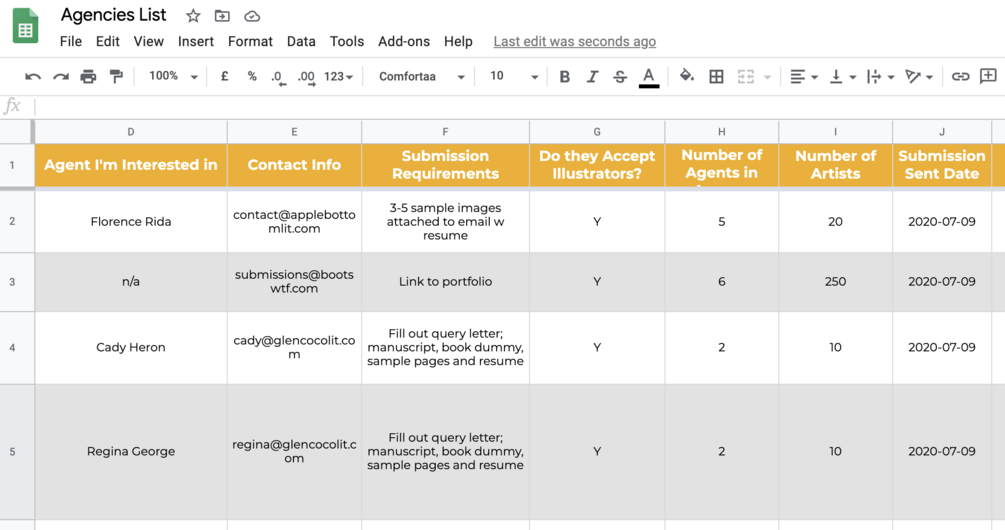The height and width of the screenshot is (530, 1005).
Task: Open the Data menu
Action: [301, 42]
